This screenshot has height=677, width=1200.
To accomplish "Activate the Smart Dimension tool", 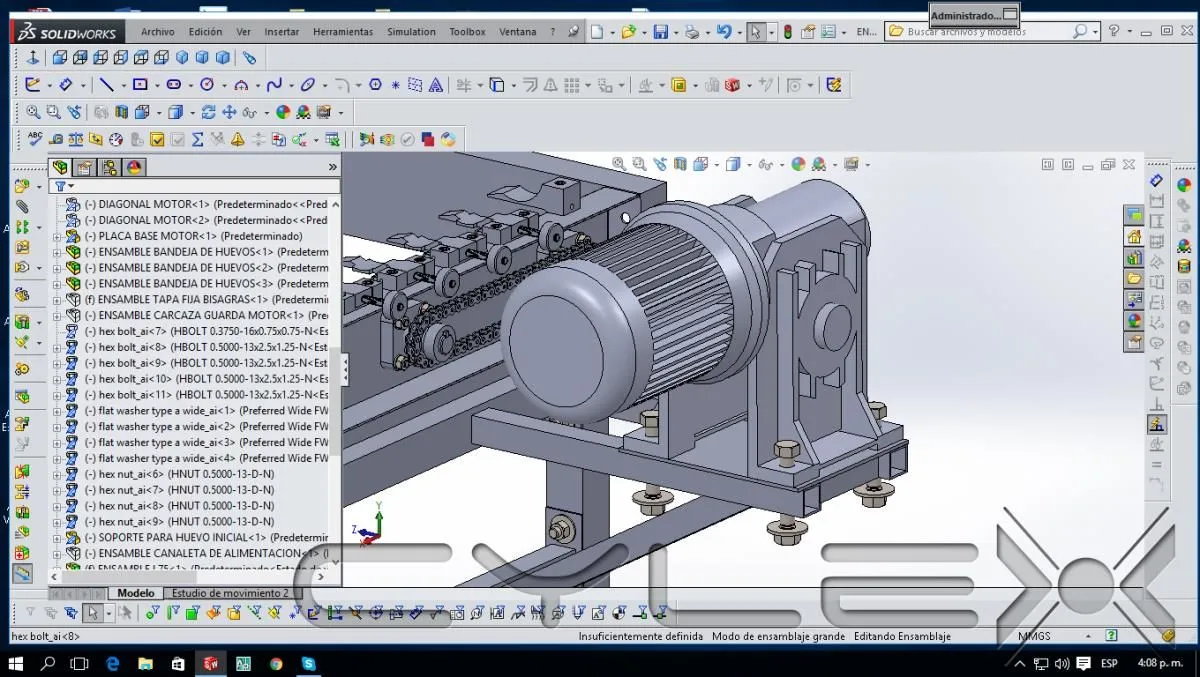I will click(x=66, y=85).
